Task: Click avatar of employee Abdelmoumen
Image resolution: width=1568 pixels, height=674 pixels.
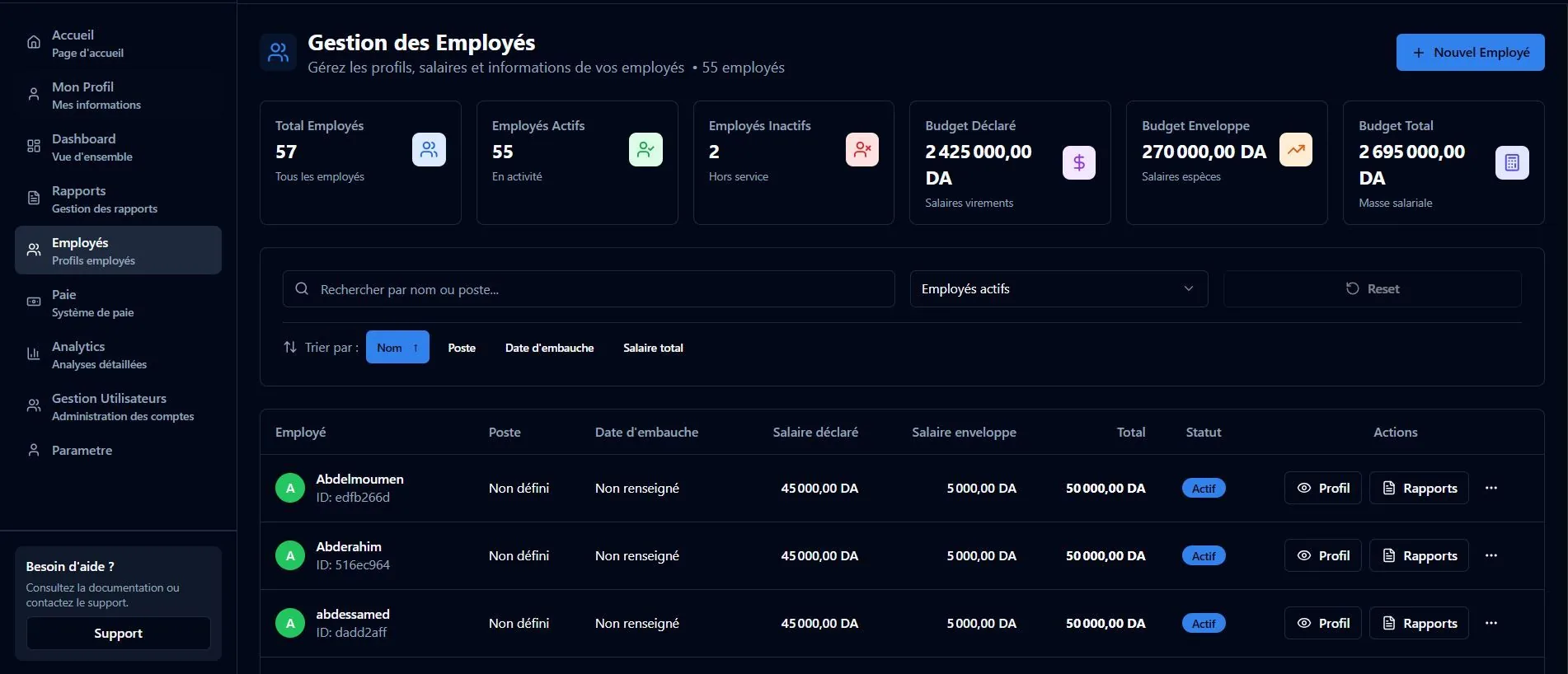Action: click(290, 489)
